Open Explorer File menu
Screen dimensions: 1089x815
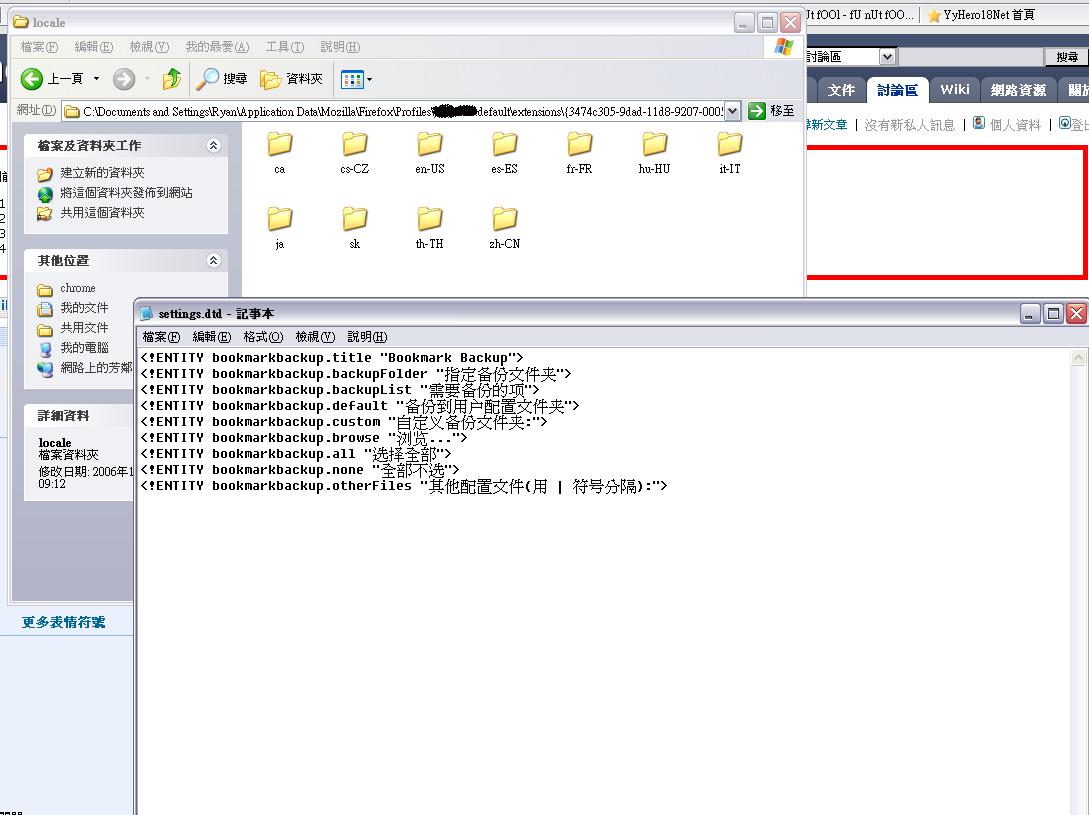(x=40, y=47)
